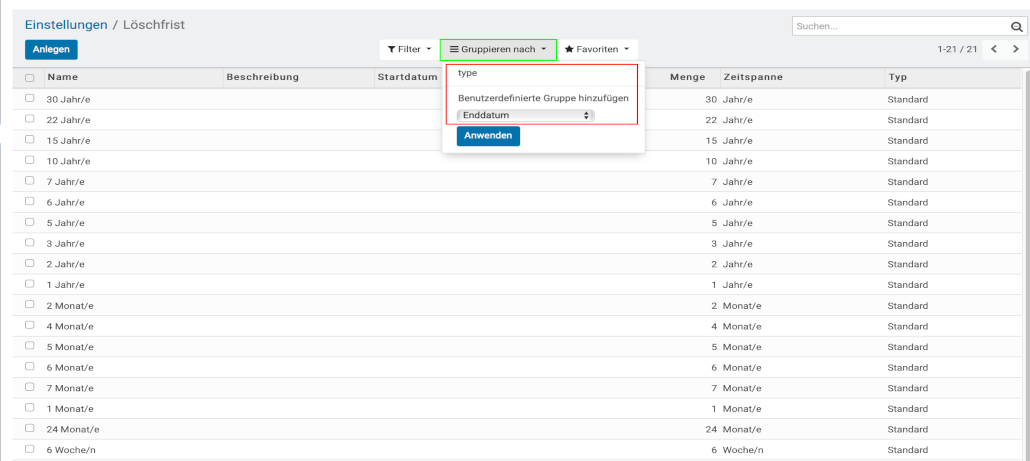
Task: Collapse the Gruppieren nach dropdown
Action: 497,49
